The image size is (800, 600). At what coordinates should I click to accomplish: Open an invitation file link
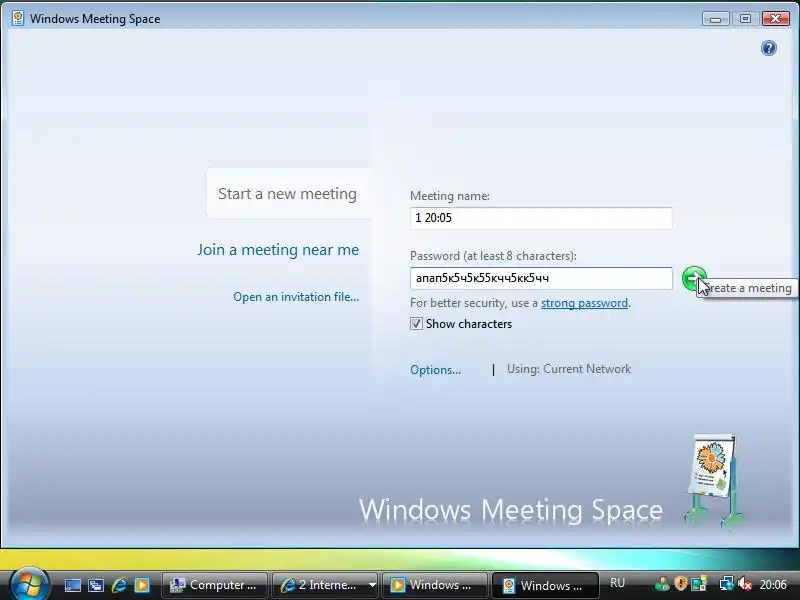coord(296,297)
